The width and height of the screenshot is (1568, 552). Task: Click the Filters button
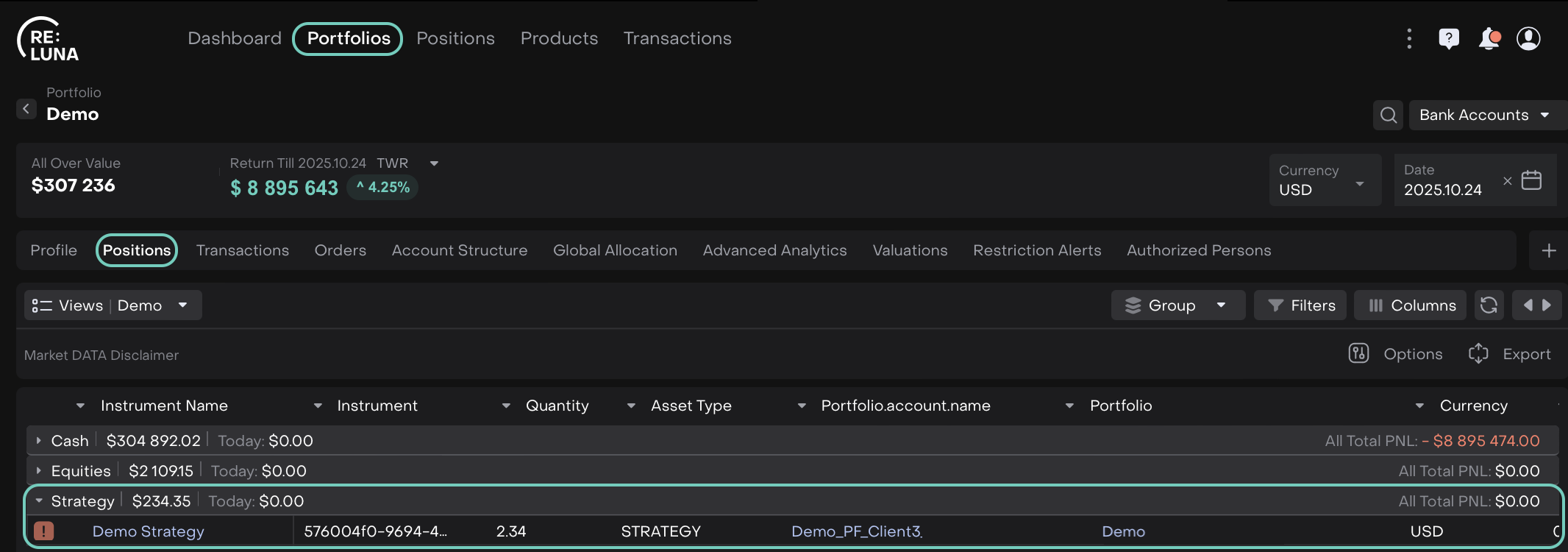[1300, 305]
